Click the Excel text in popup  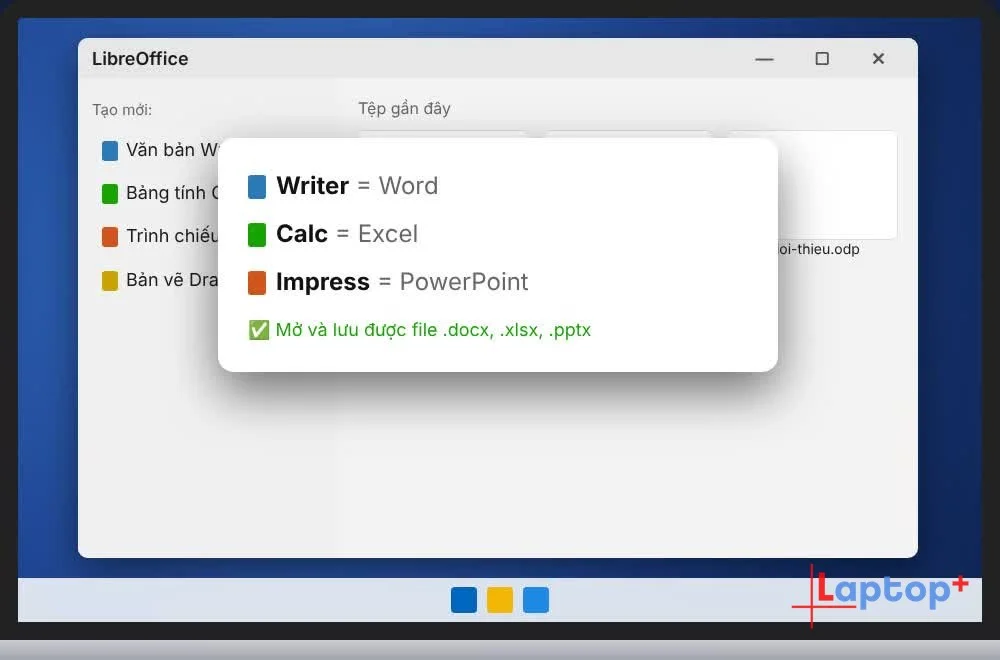coord(388,233)
